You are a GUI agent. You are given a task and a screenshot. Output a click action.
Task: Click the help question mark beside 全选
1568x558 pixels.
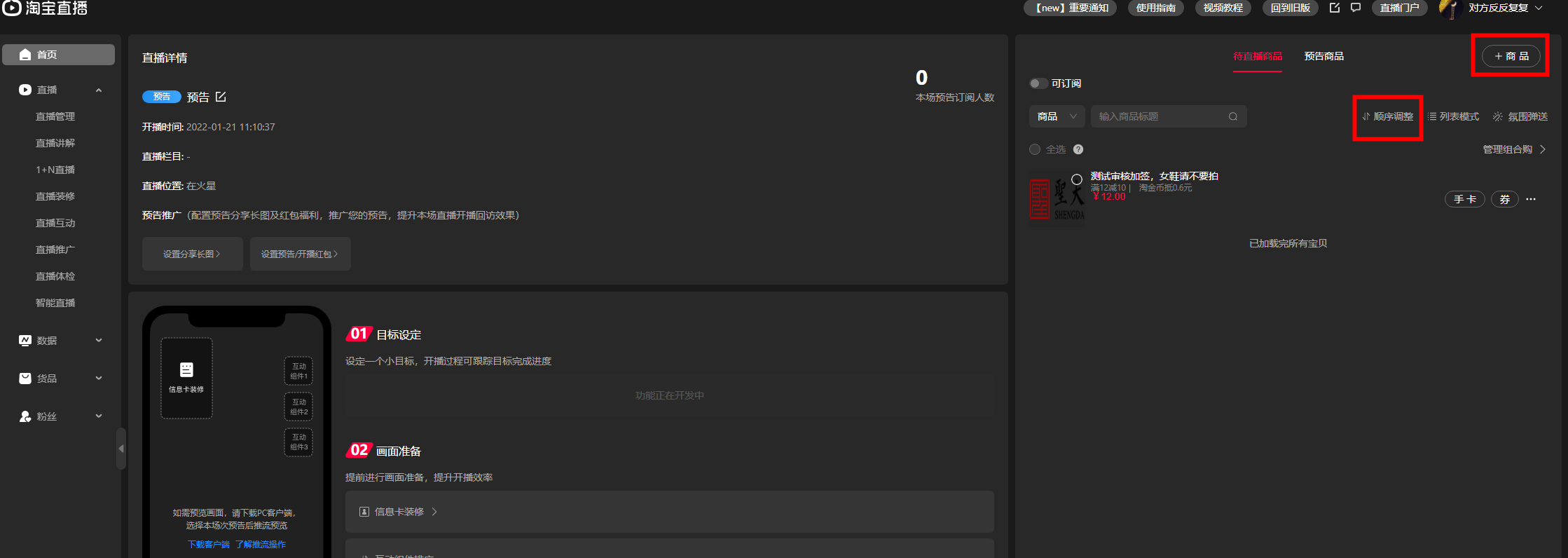(1078, 149)
